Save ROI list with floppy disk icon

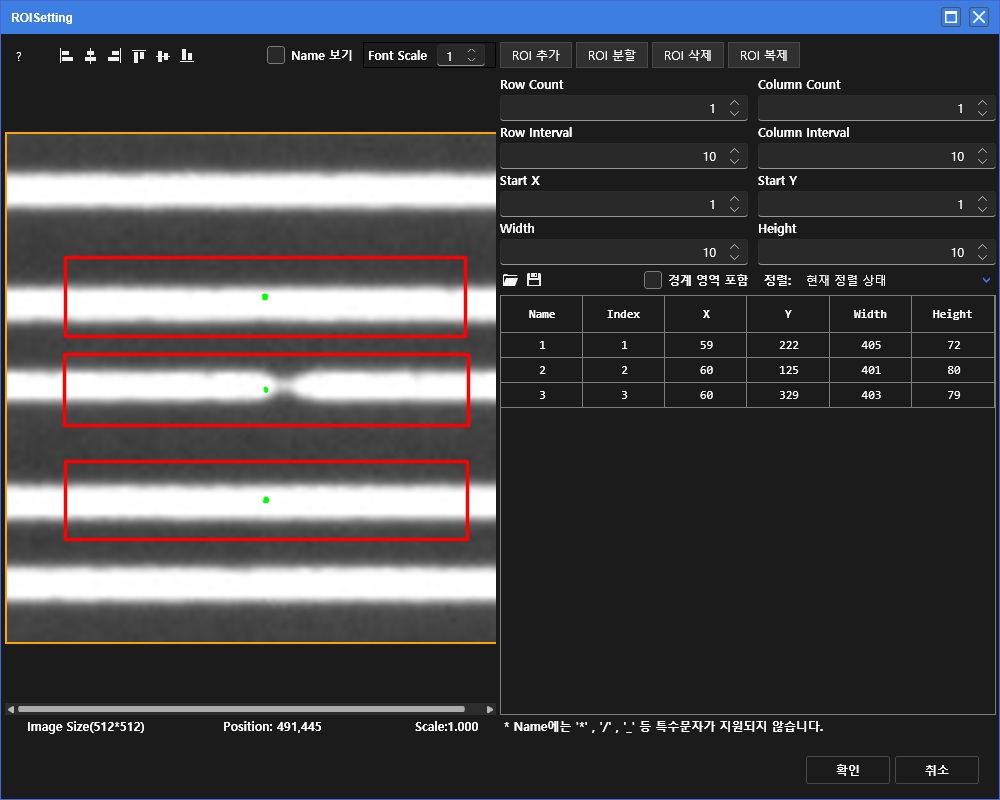coord(534,280)
